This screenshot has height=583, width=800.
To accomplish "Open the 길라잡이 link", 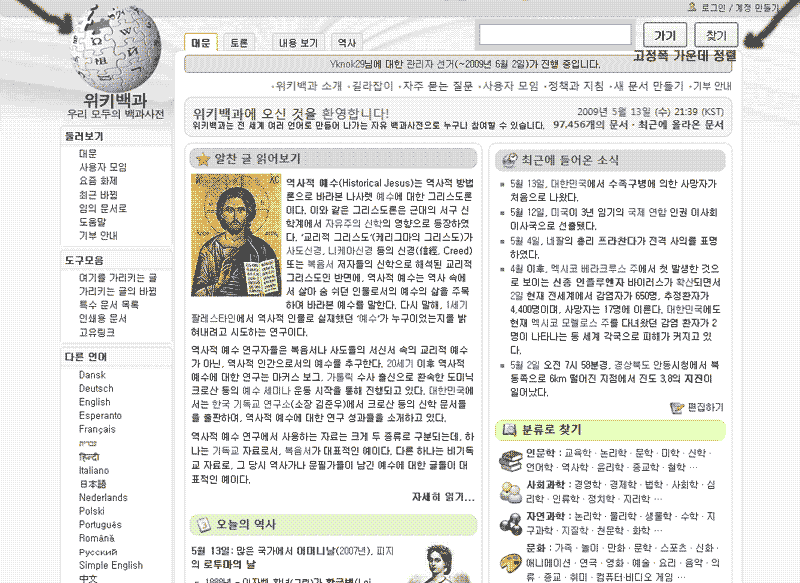I will [x=373, y=86].
